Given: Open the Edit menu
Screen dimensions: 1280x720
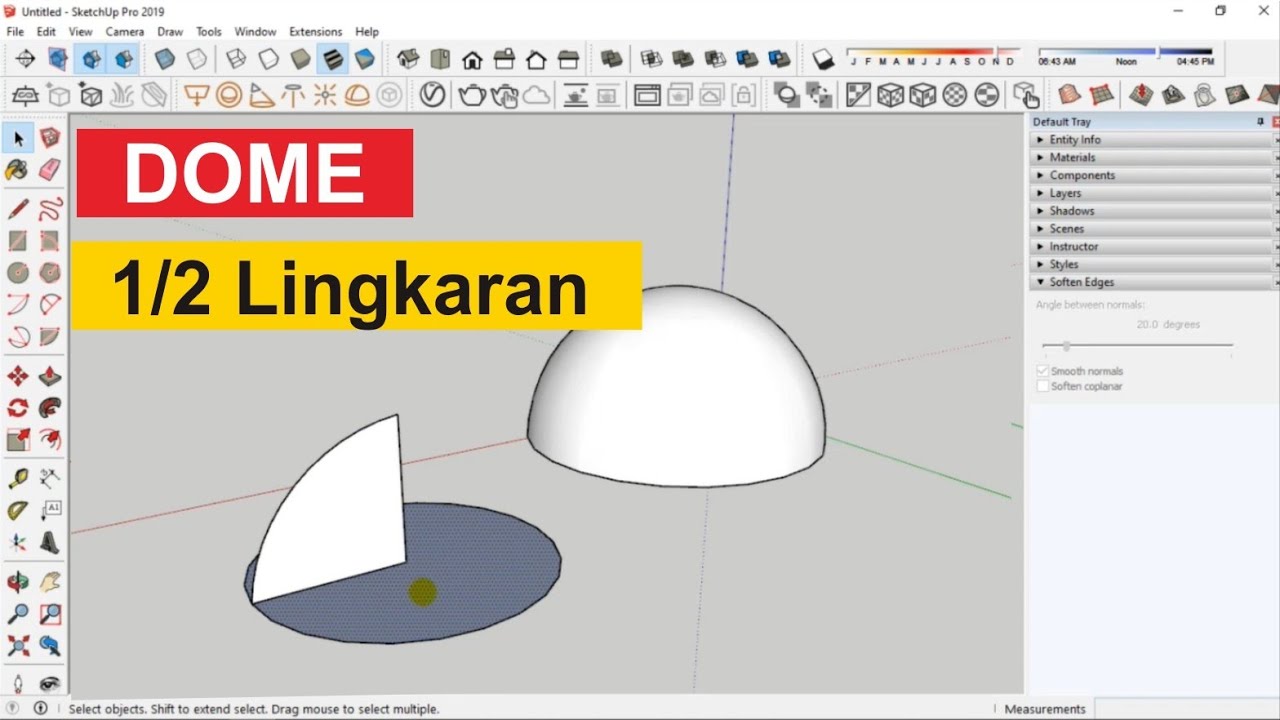Looking at the screenshot, I should [46, 32].
